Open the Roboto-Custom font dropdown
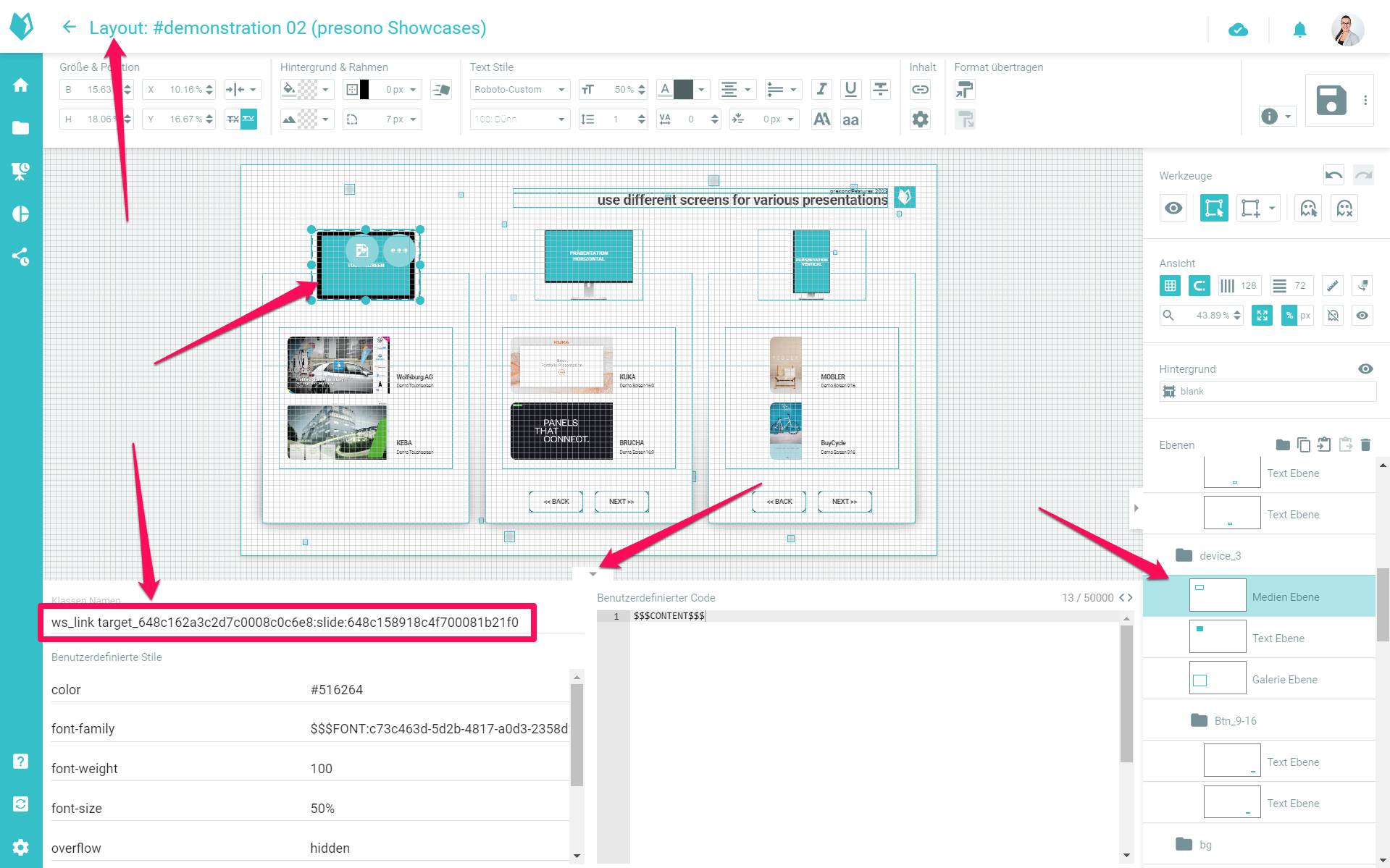 click(x=519, y=89)
